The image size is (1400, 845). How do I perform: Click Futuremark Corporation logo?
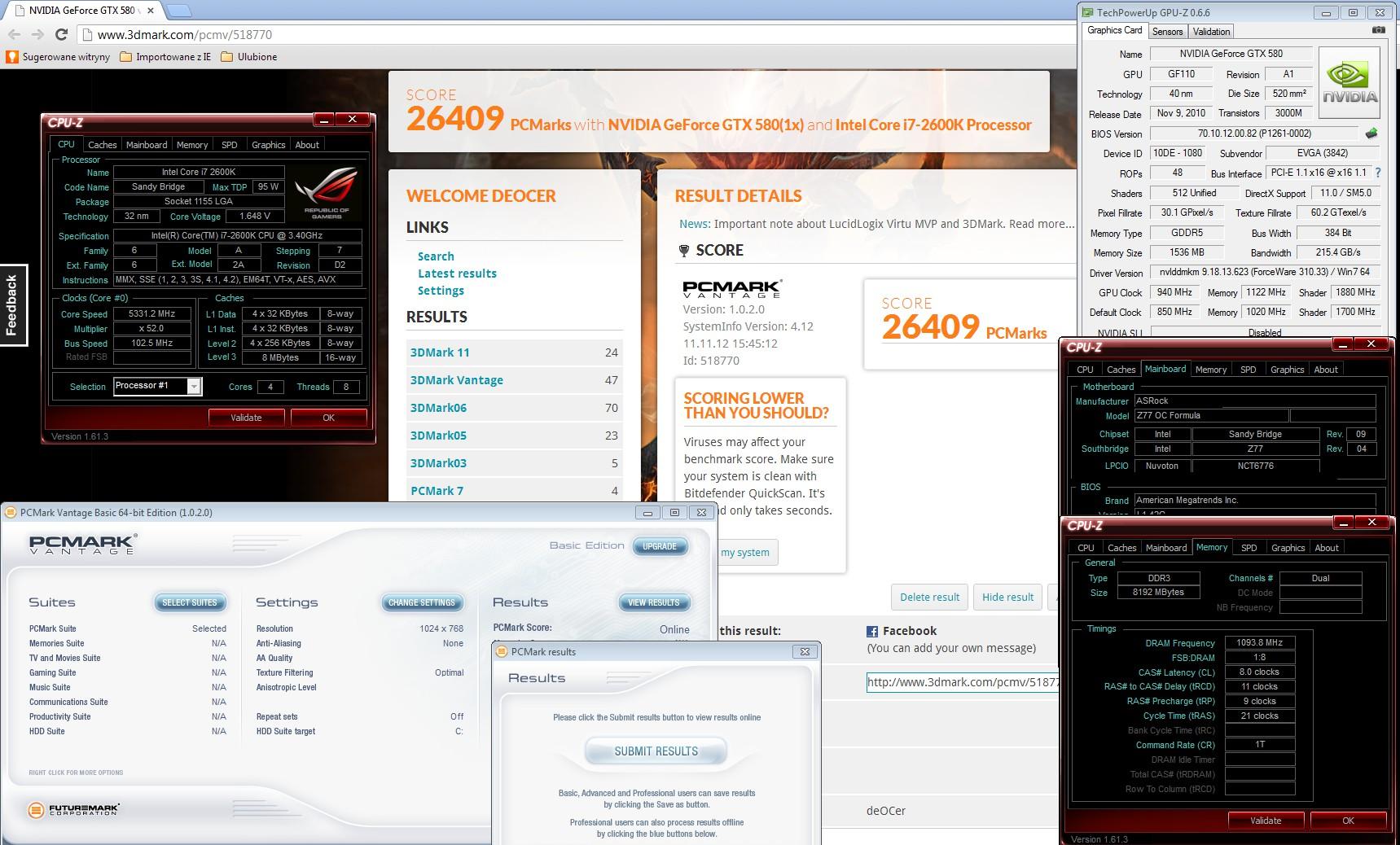click(x=73, y=809)
